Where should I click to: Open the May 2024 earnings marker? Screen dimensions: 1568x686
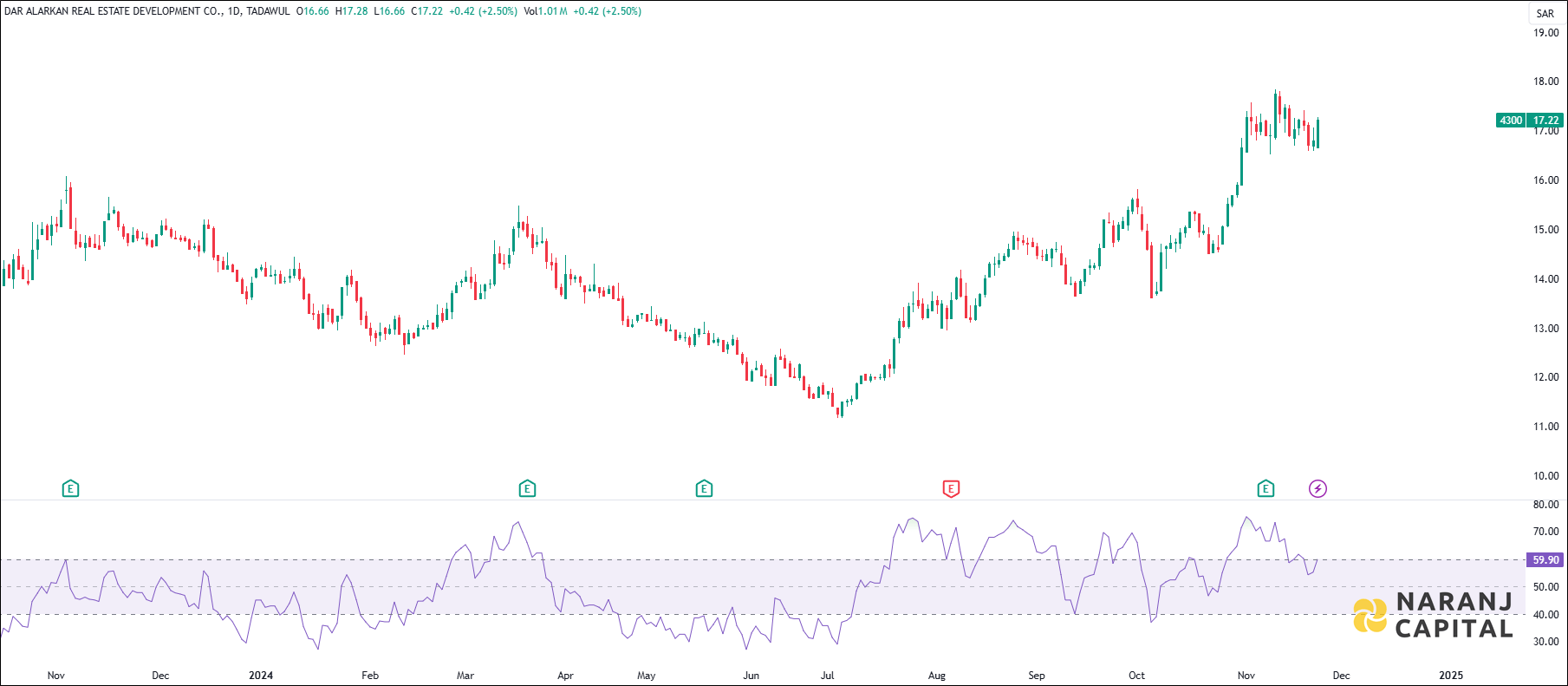(704, 489)
